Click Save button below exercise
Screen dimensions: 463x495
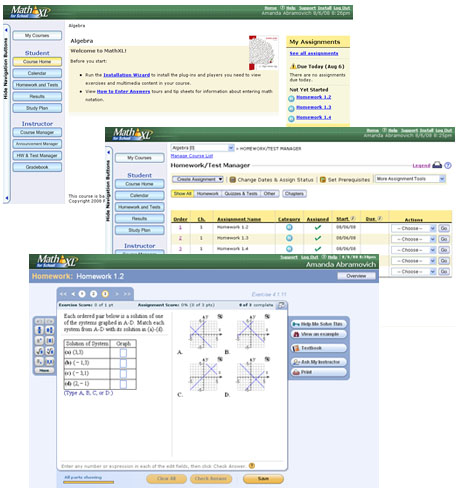(x=263, y=479)
